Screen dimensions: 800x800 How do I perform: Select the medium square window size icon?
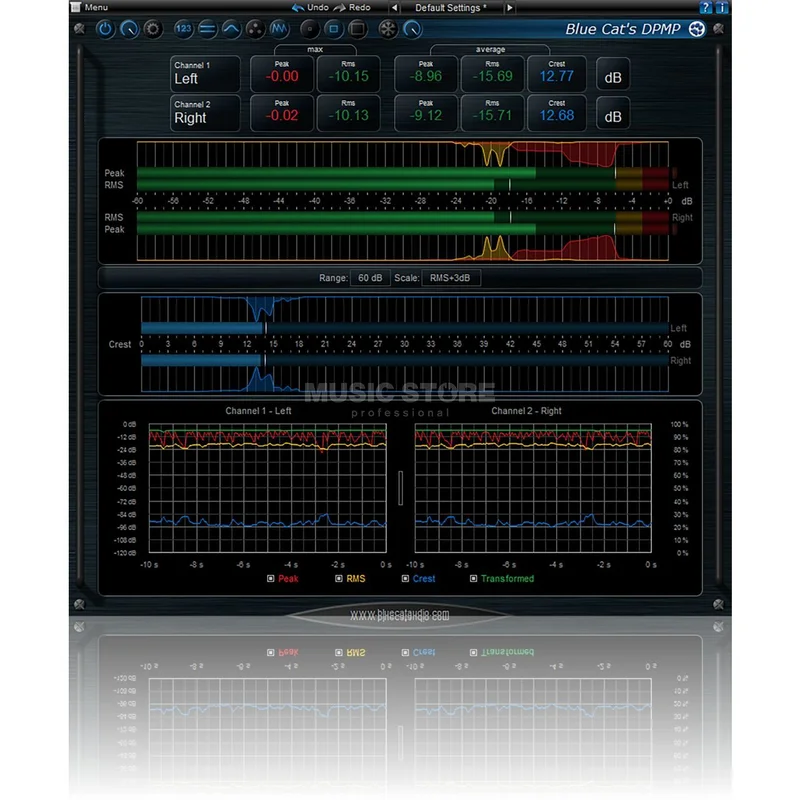[x=334, y=29]
